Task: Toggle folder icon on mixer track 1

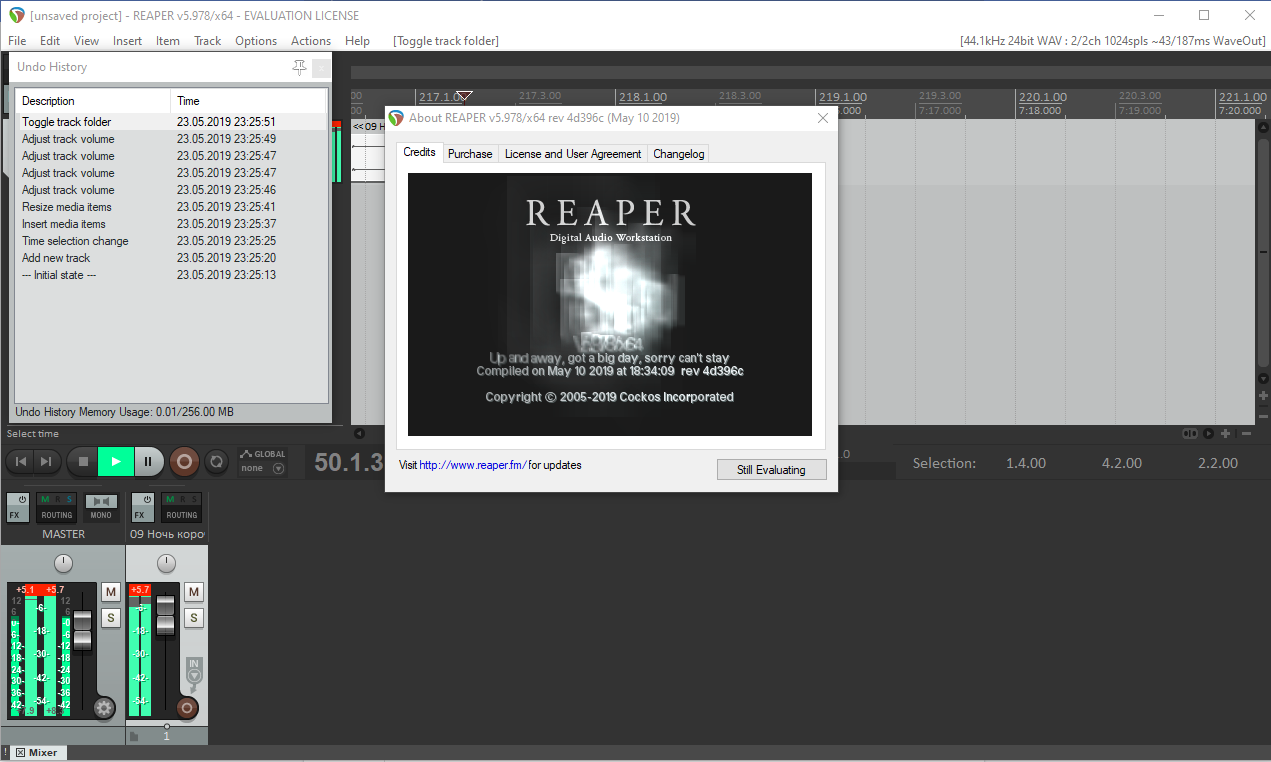Action: pos(134,736)
